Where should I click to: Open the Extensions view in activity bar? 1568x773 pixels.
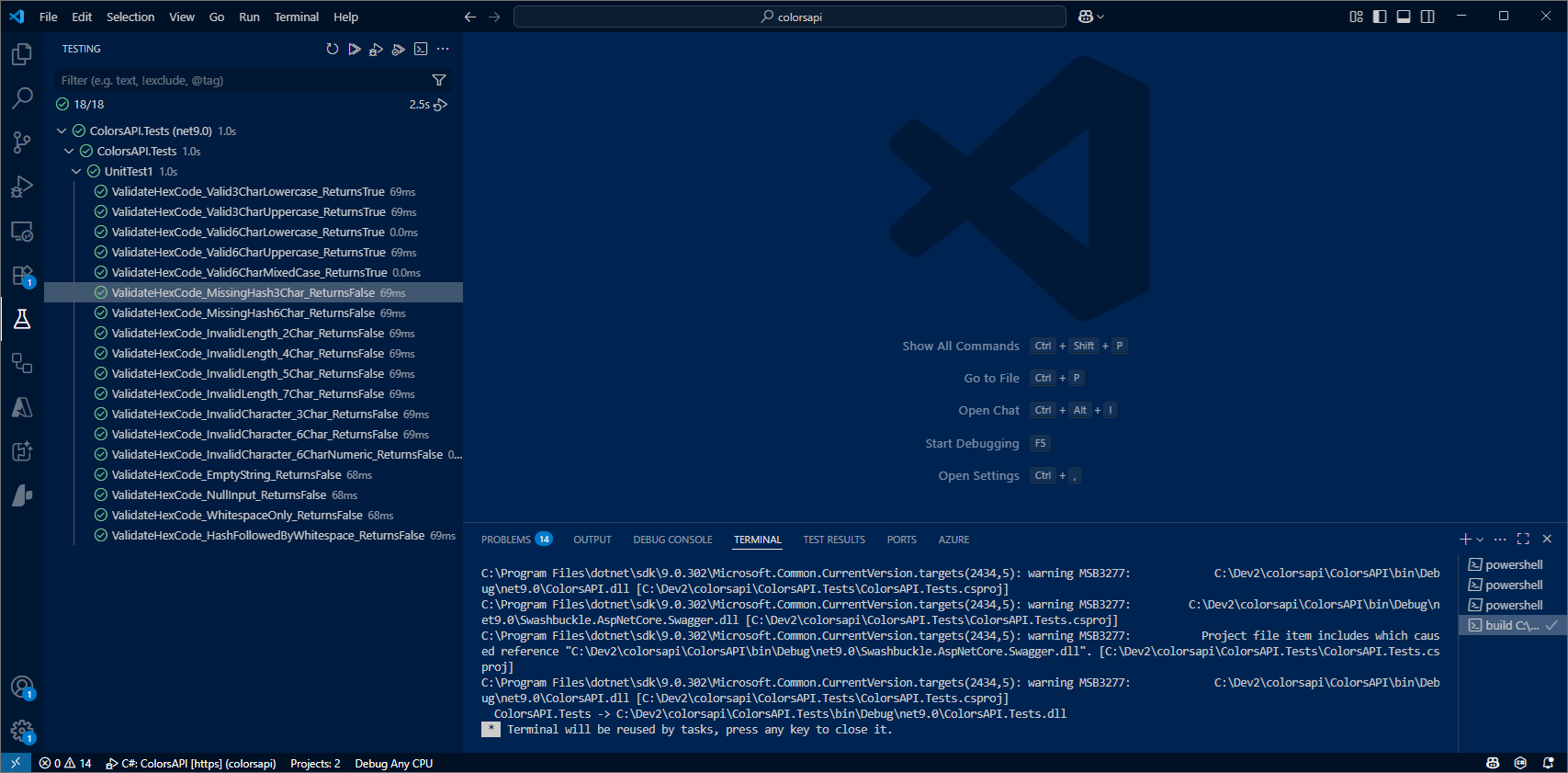pos(22,276)
